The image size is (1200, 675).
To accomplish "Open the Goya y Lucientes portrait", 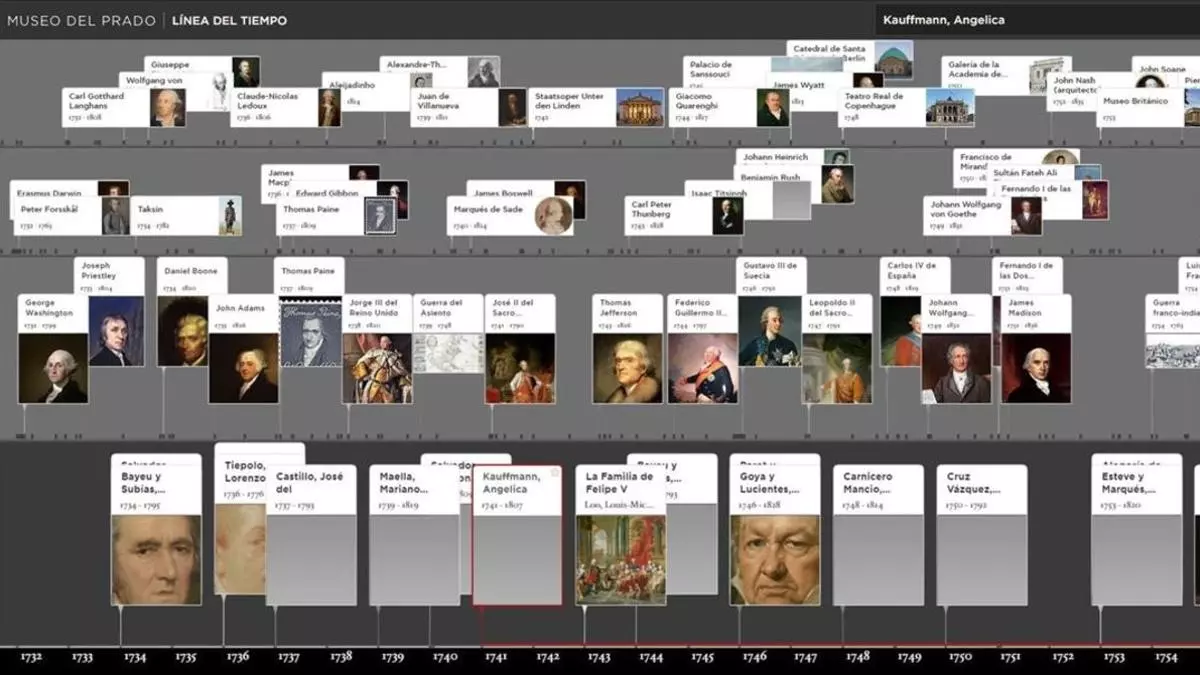I will pyautogui.click(x=774, y=558).
